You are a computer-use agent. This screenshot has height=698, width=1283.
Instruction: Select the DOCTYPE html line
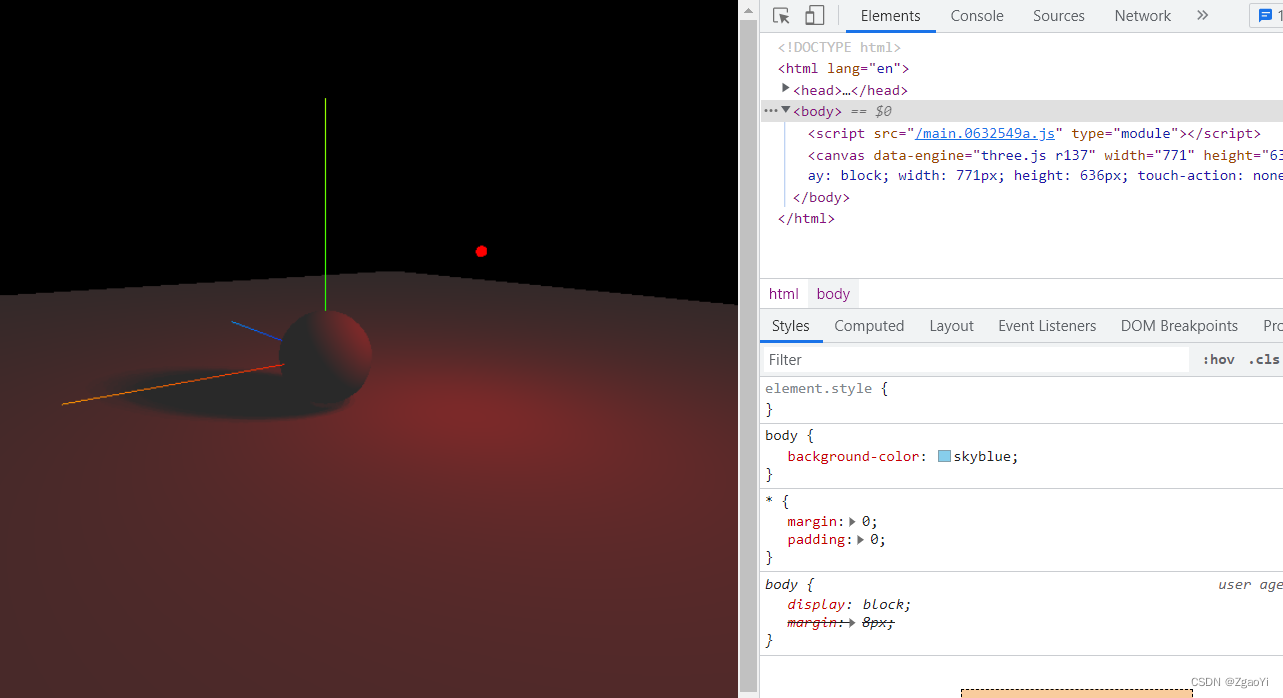[839, 47]
